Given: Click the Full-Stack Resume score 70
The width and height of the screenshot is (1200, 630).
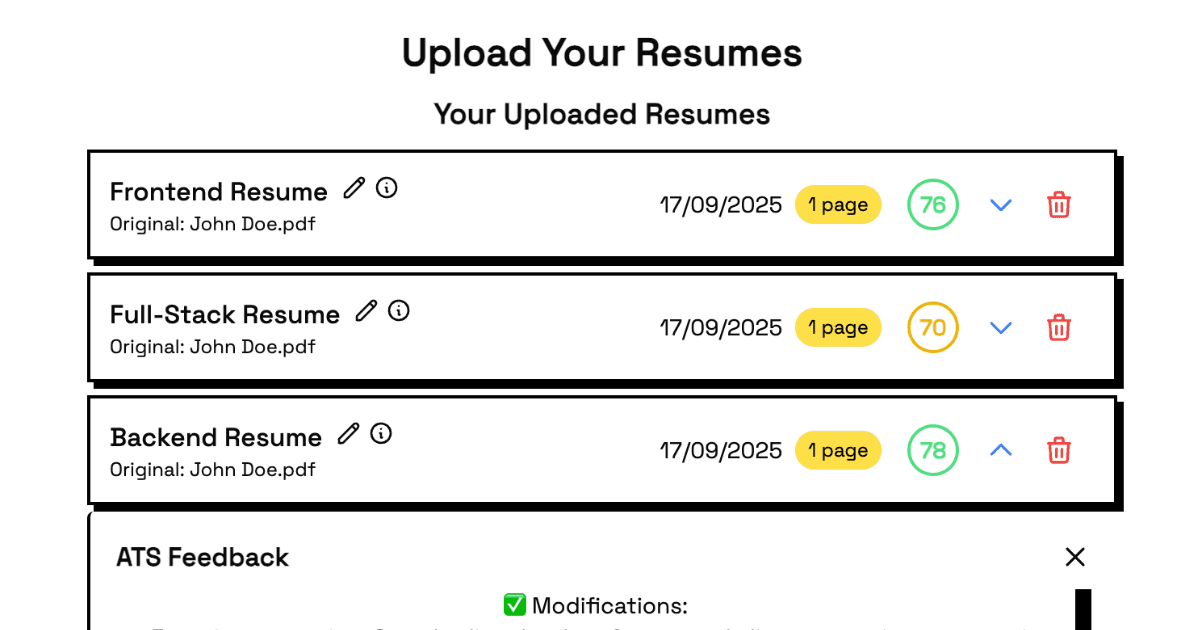Looking at the screenshot, I should pyautogui.click(x=933, y=328).
